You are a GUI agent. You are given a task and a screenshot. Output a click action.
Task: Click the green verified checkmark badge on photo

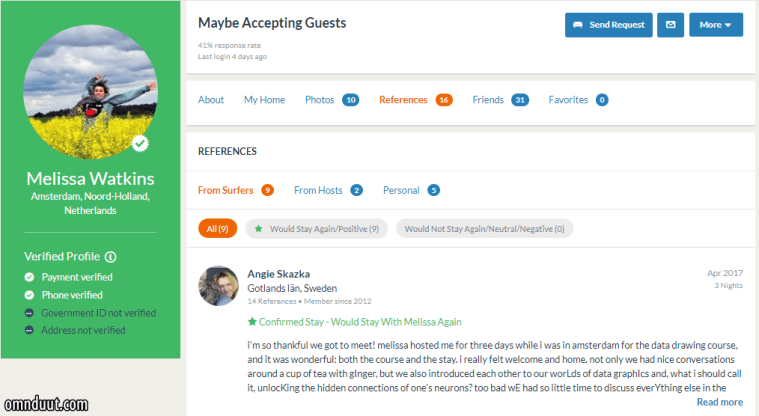[x=140, y=144]
